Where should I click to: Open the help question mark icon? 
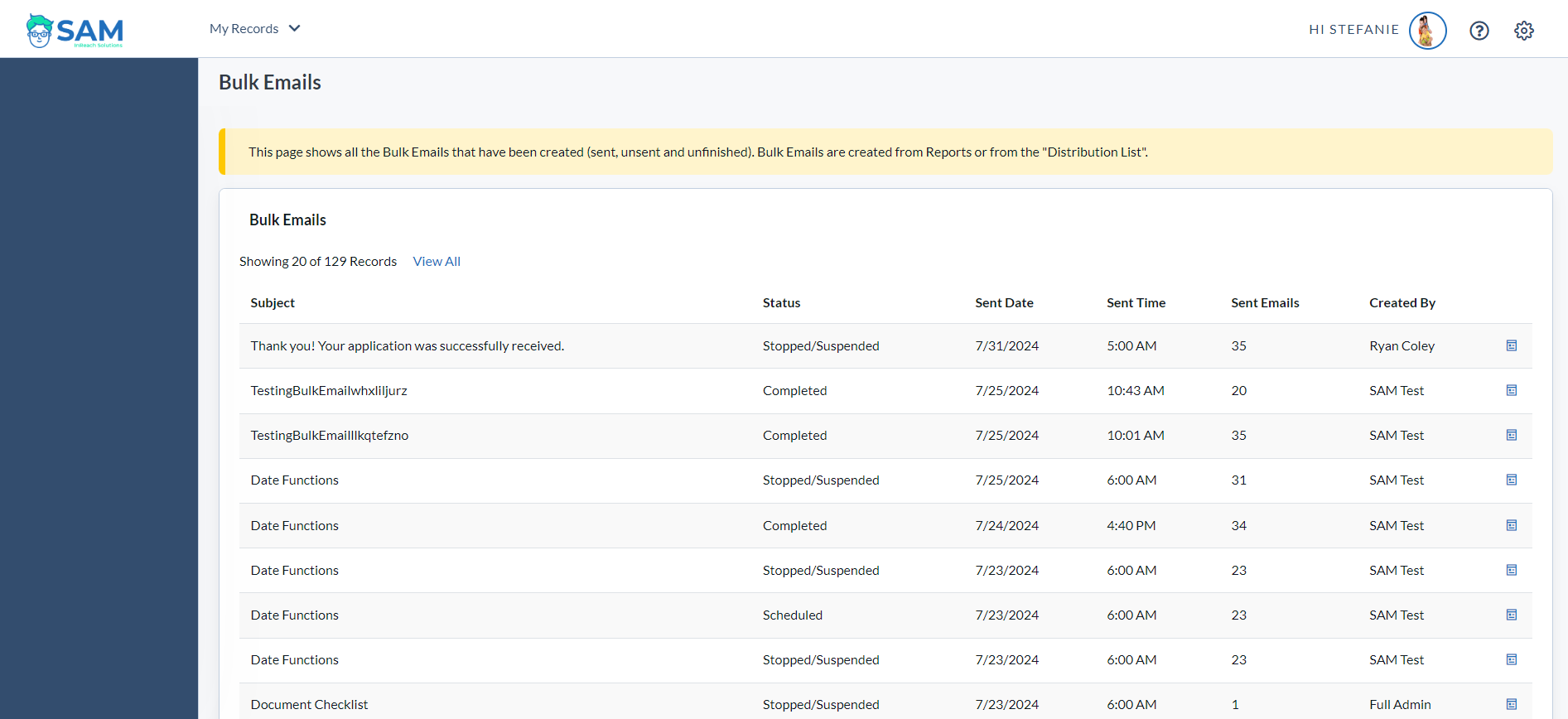pos(1479,31)
